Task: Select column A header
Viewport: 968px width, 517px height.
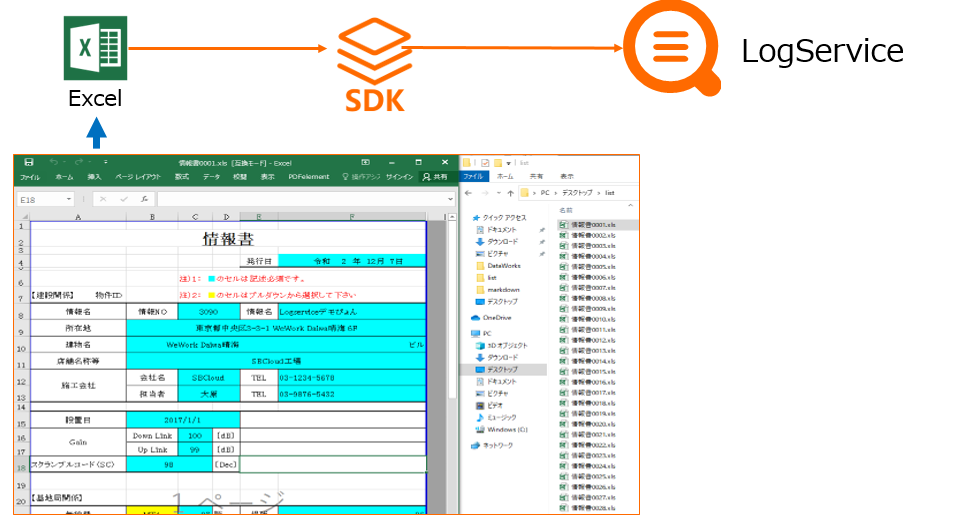Action: (x=78, y=217)
